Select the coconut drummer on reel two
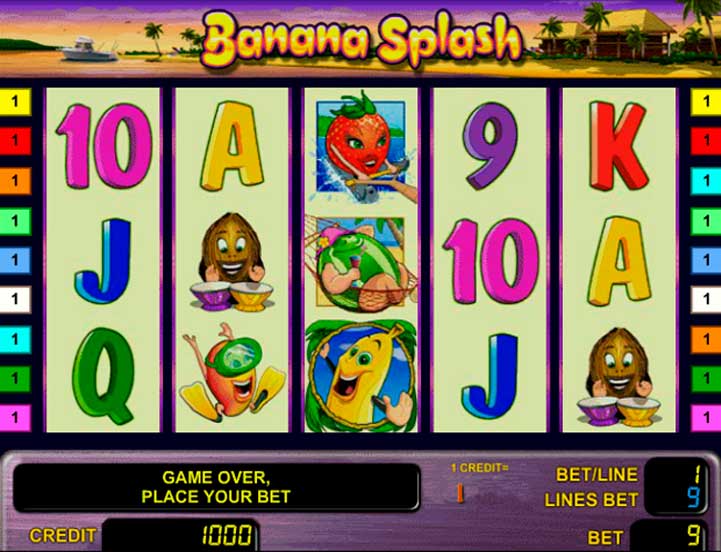Image resolution: width=721 pixels, height=552 pixels. (231, 262)
